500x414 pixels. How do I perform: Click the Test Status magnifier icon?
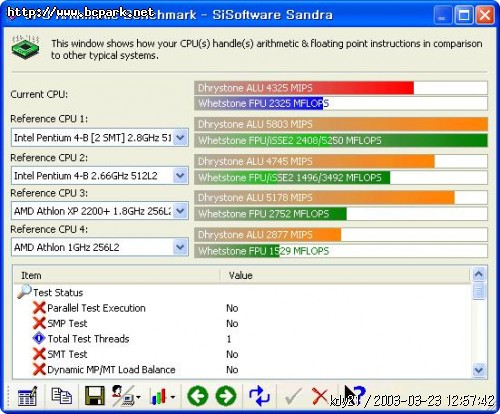point(24,291)
